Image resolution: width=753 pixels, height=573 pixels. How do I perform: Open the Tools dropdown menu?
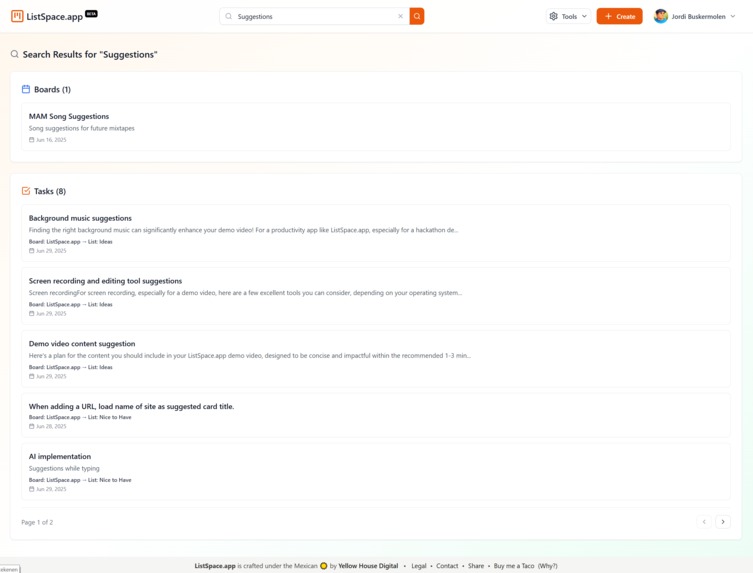point(568,16)
